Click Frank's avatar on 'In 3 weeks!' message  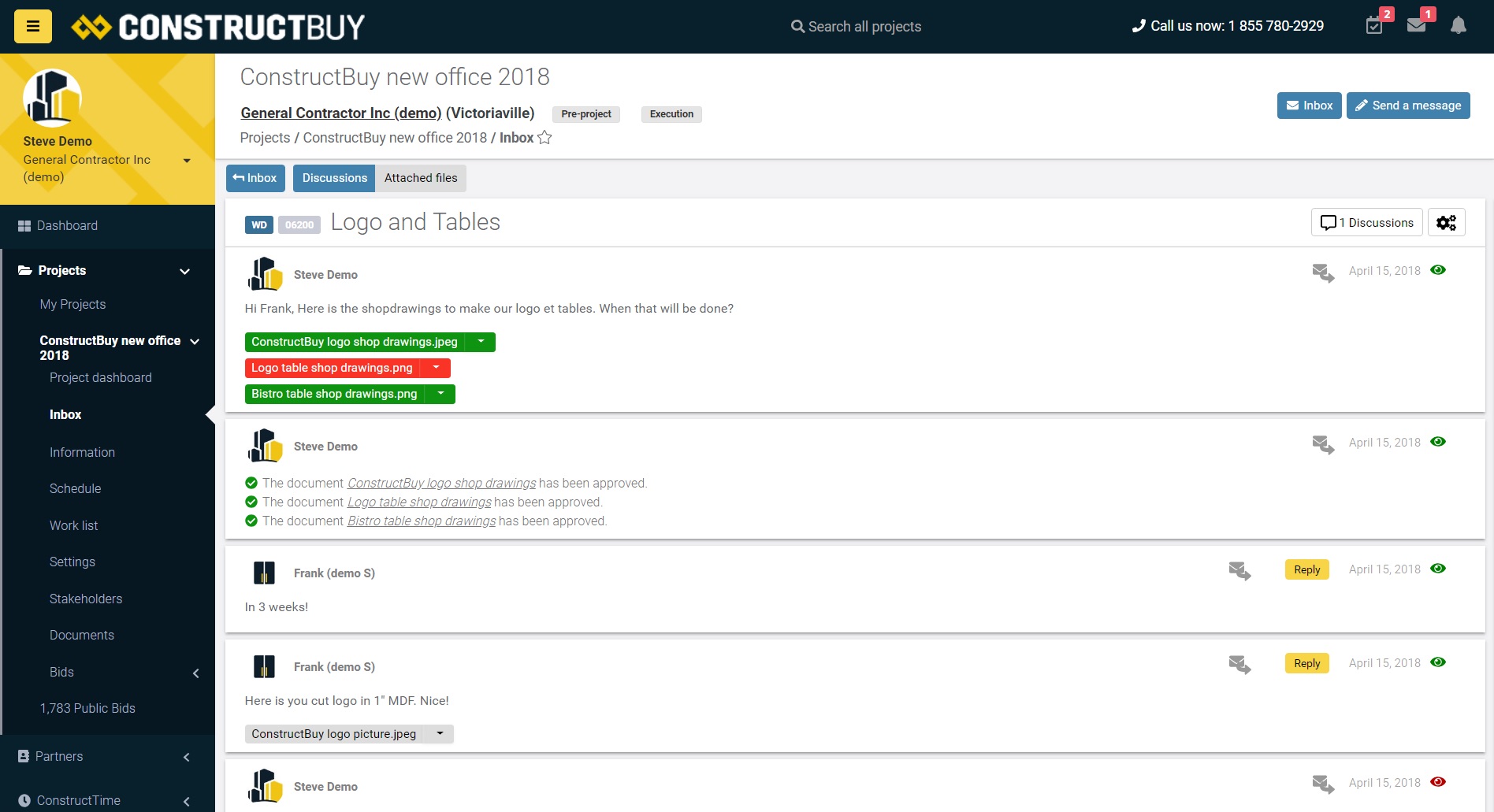pyautogui.click(x=264, y=573)
